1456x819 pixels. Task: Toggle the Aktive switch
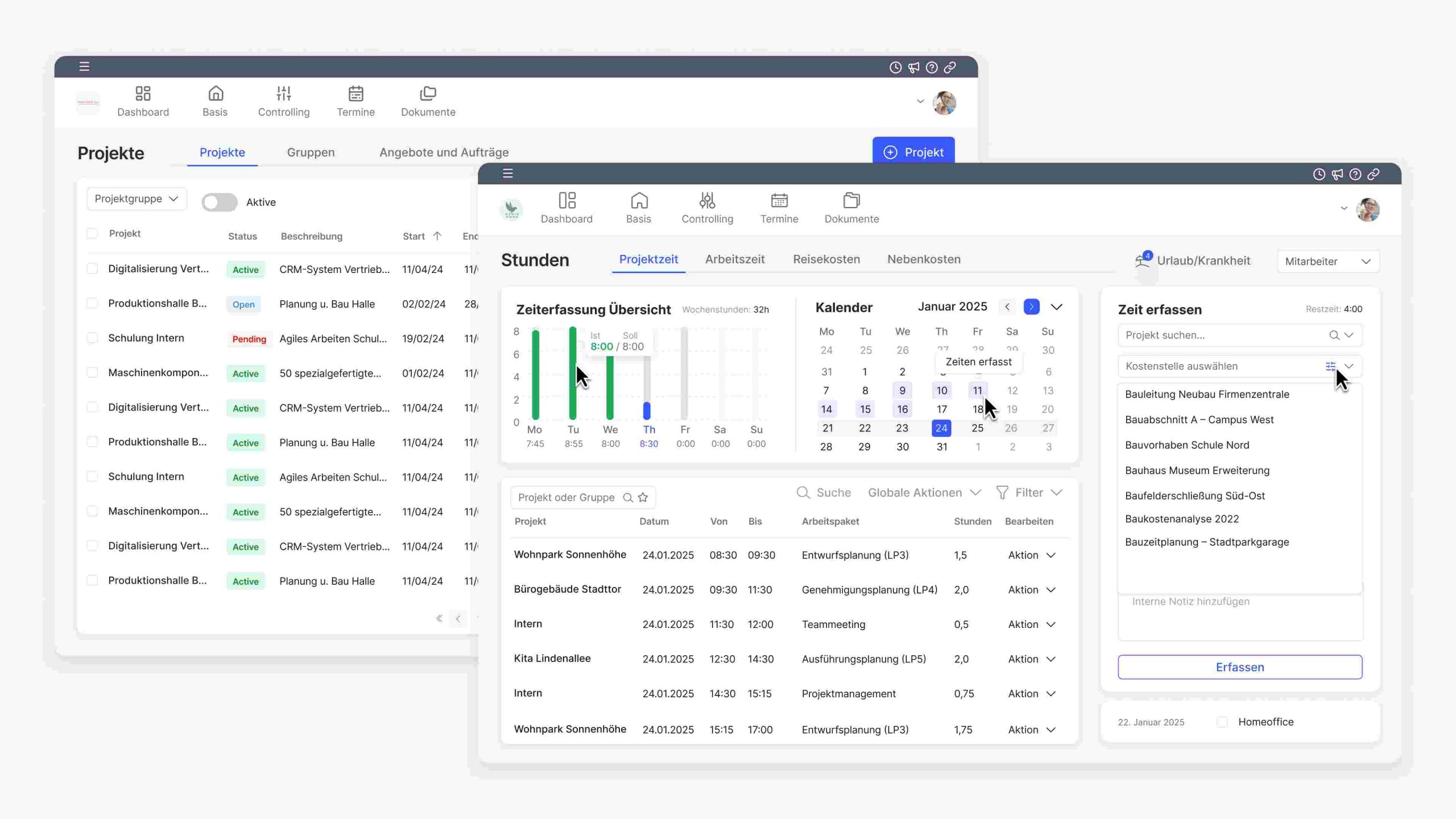coord(220,202)
